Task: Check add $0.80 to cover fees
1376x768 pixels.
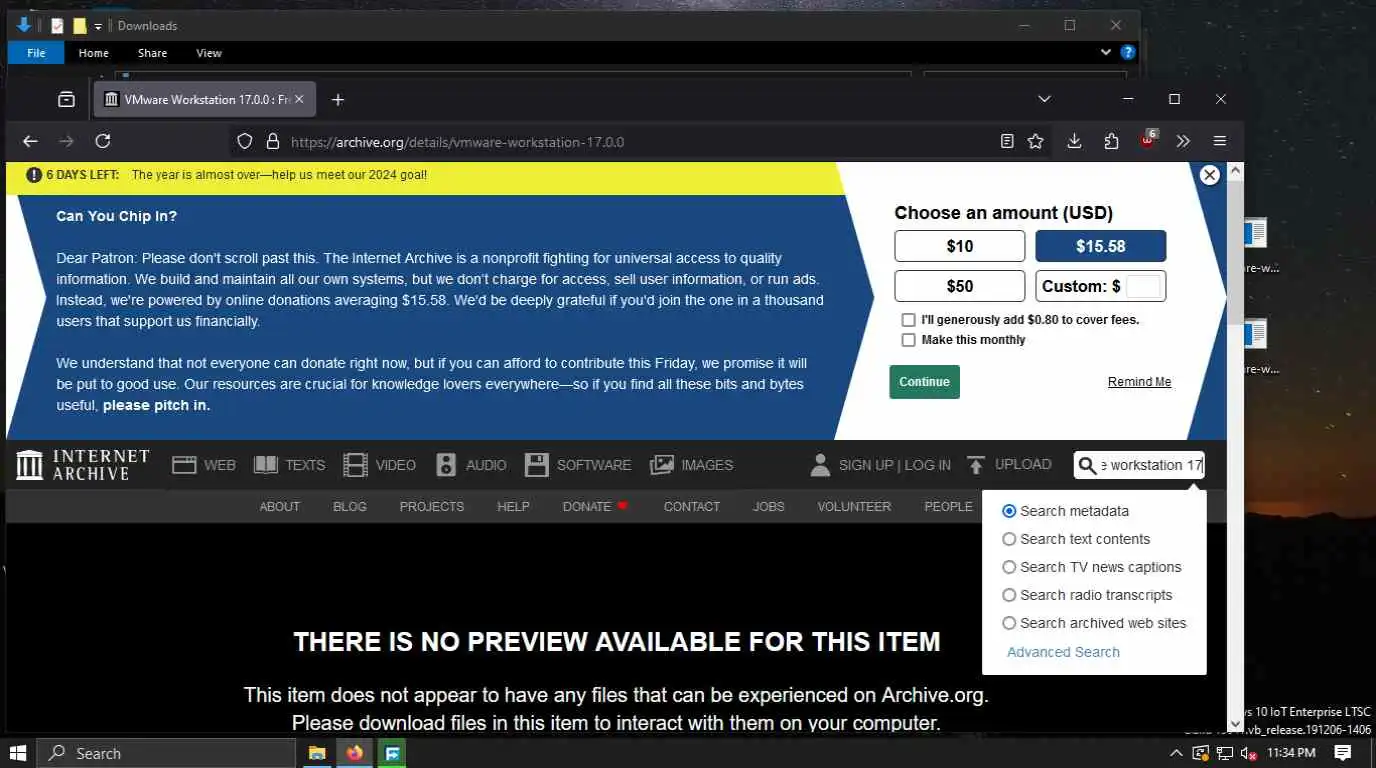Action: click(908, 320)
